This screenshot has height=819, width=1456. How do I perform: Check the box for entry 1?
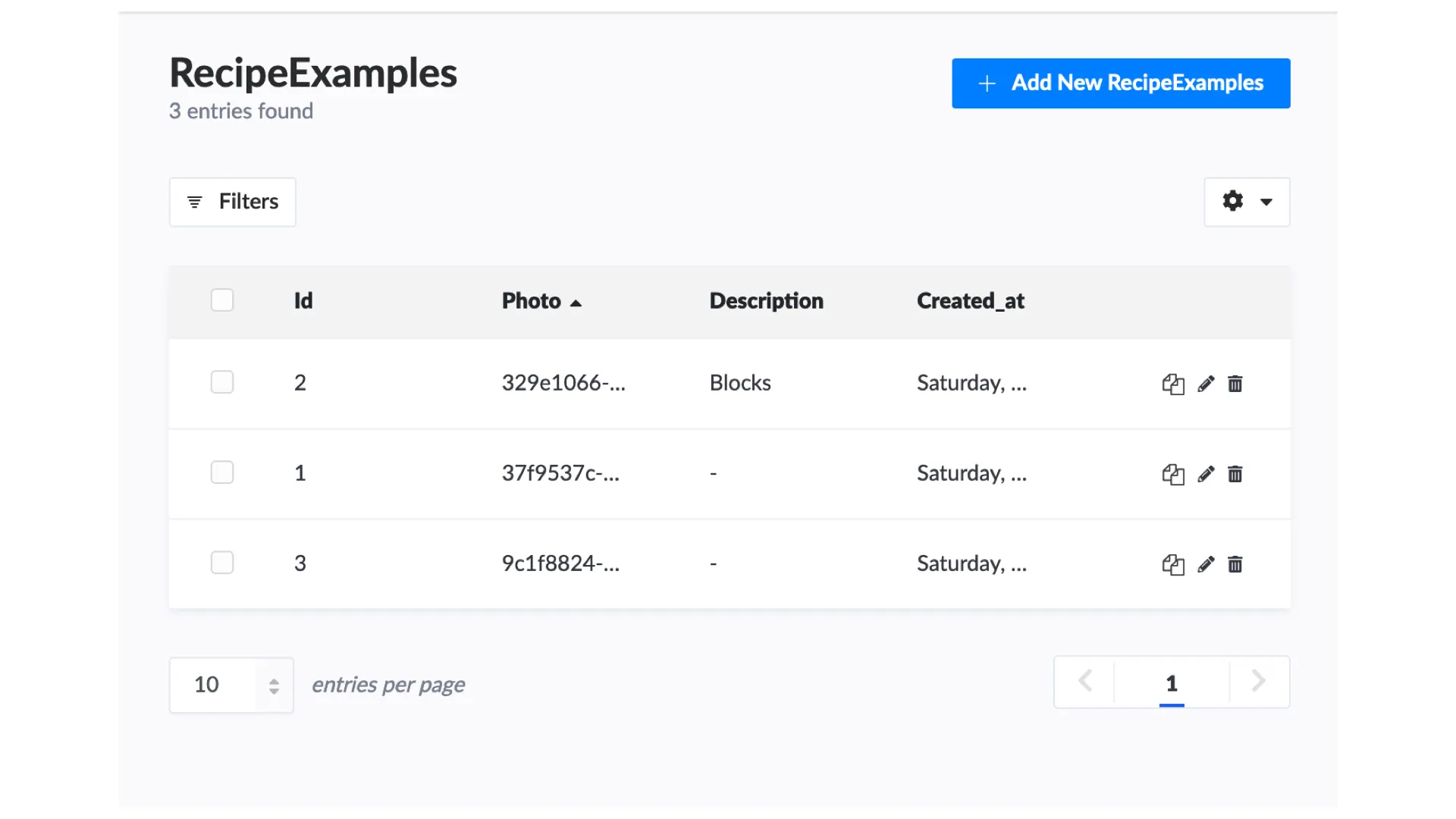pos(222,472)
